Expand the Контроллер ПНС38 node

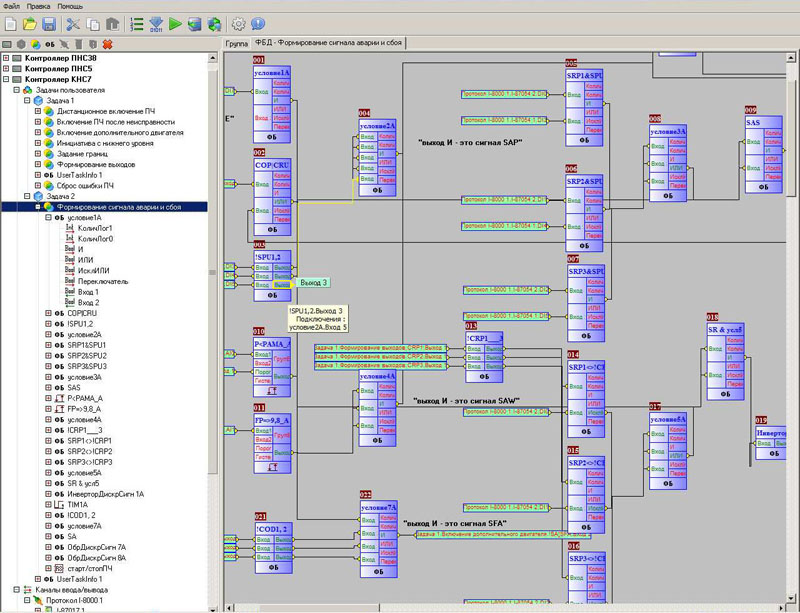pyautogui.click(x=6, y=57)
